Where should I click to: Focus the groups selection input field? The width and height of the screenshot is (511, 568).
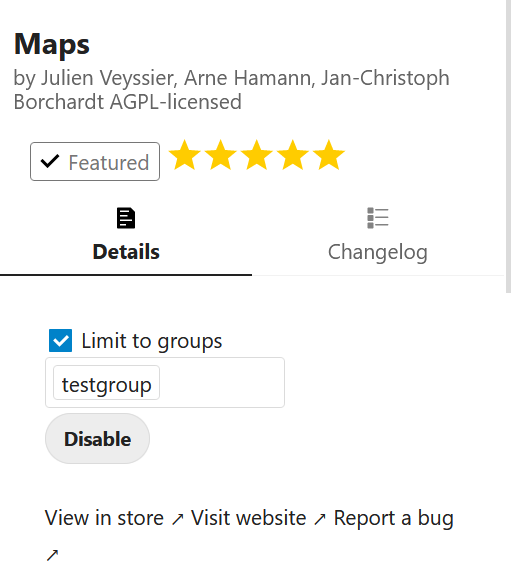165,383
